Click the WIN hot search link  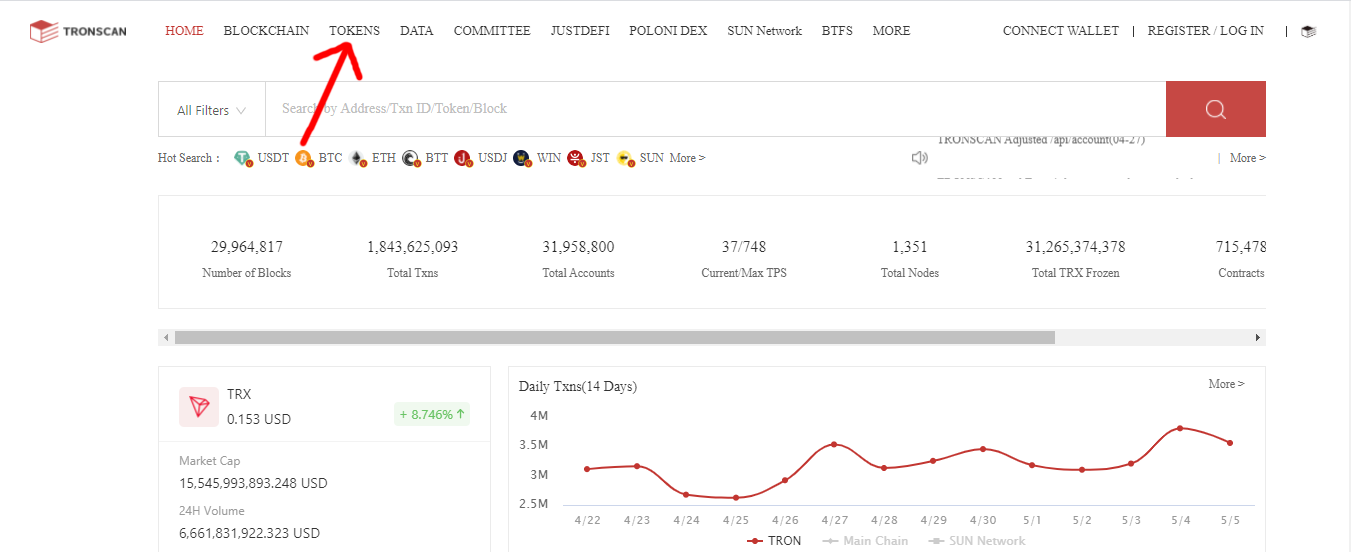pos(549,158)
